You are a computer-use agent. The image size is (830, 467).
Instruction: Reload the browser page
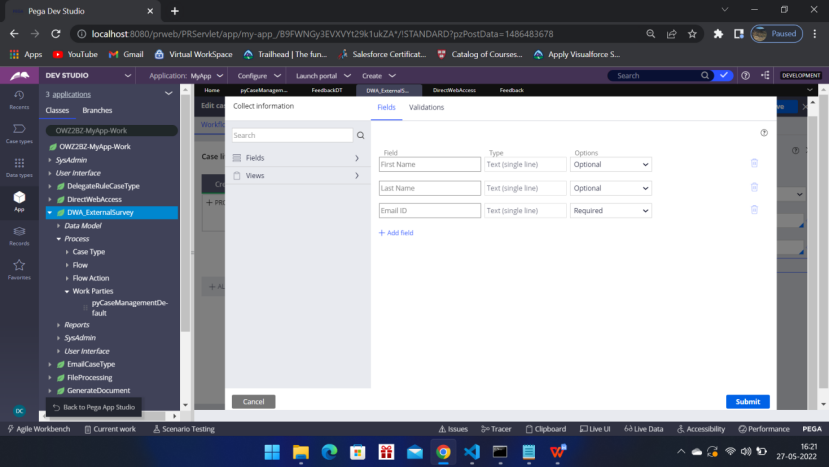[x=56, y=34]
